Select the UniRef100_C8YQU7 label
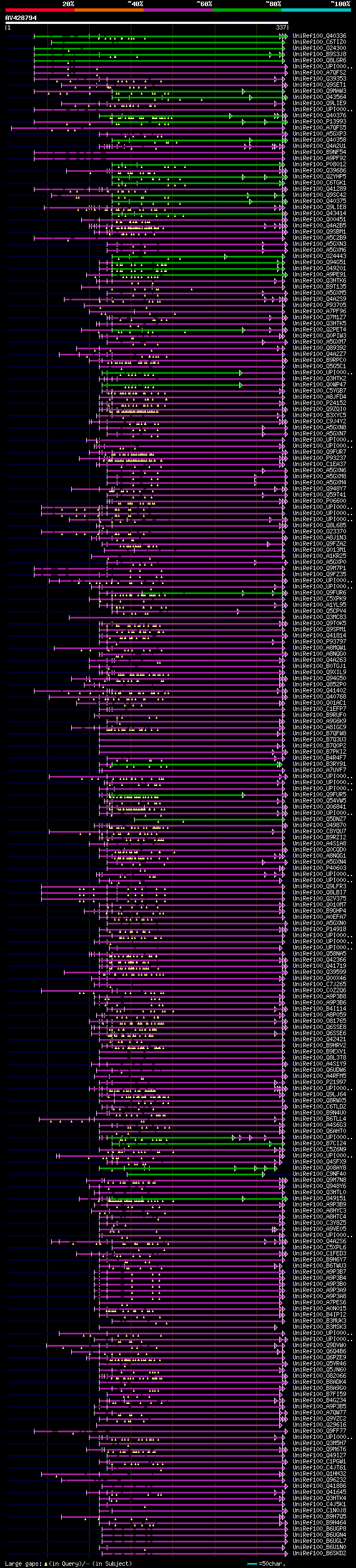356x1568 pixels. (x=319, y=832)
